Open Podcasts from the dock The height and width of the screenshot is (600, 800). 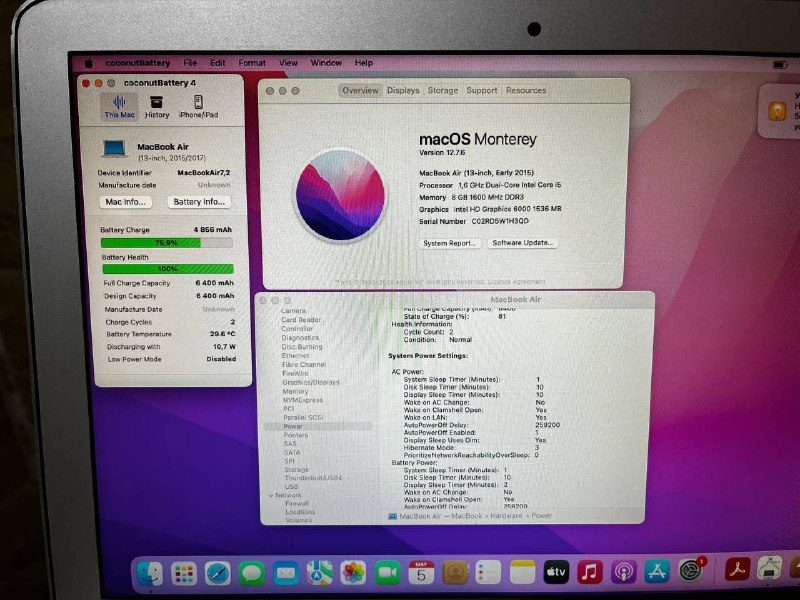622,575
